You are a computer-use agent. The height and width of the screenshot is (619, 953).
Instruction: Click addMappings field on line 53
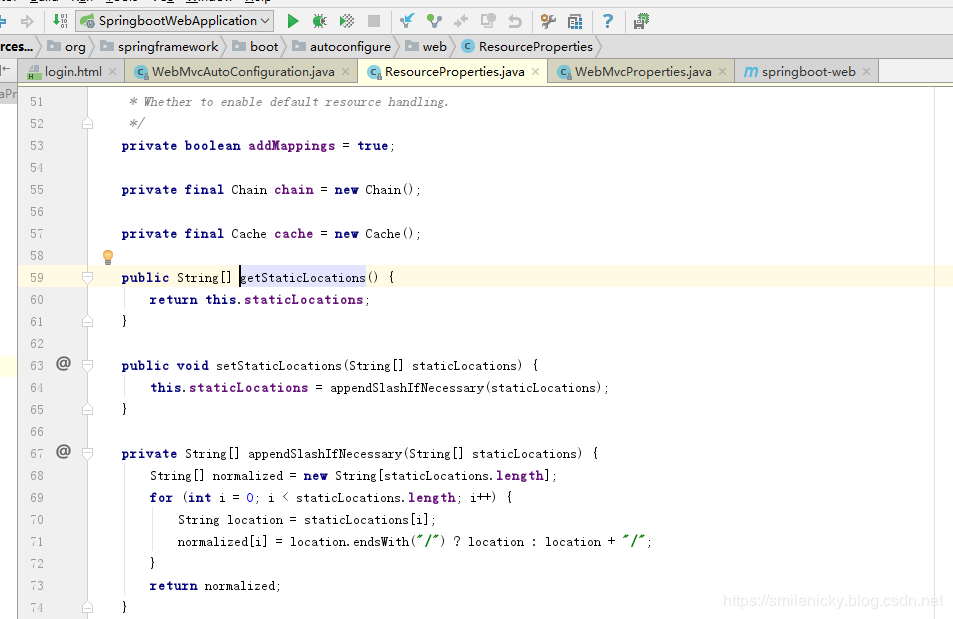(292, 146)
